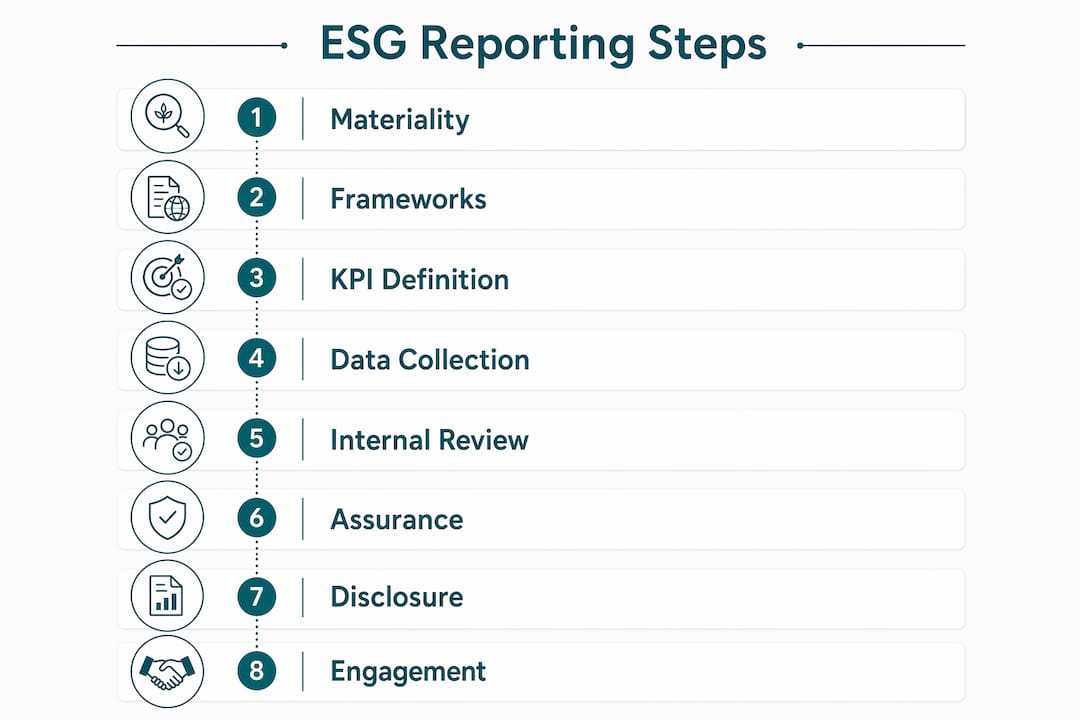Screen dimensions: 1080x720
Task: Click the "Materiality" label
Action: [399, 120]
